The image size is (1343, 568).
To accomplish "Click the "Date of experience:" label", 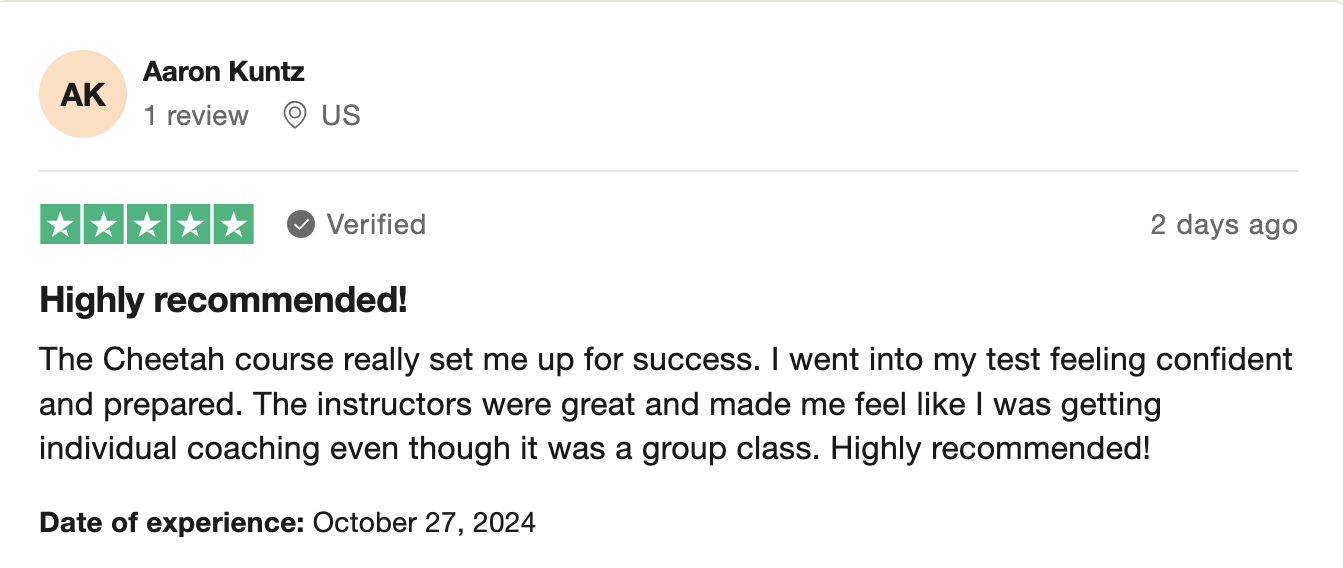I will [172, 522].
